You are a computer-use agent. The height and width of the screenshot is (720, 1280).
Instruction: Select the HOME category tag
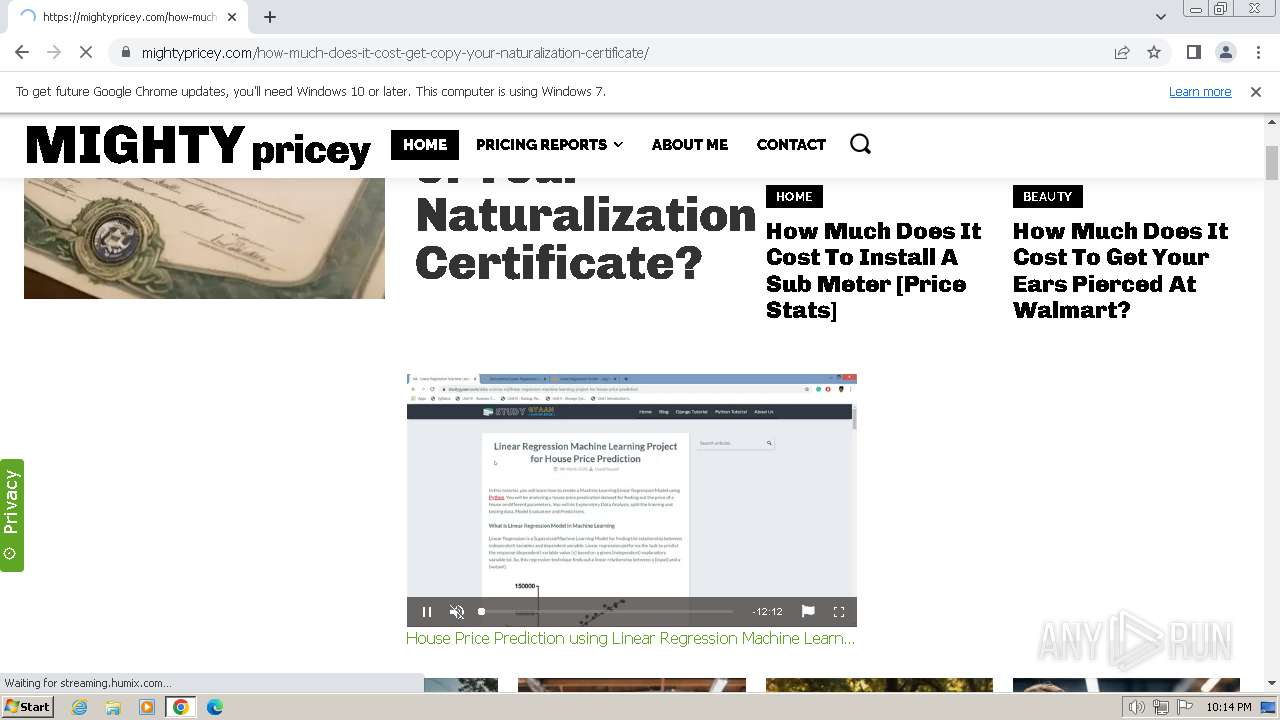tap(794, 197)
